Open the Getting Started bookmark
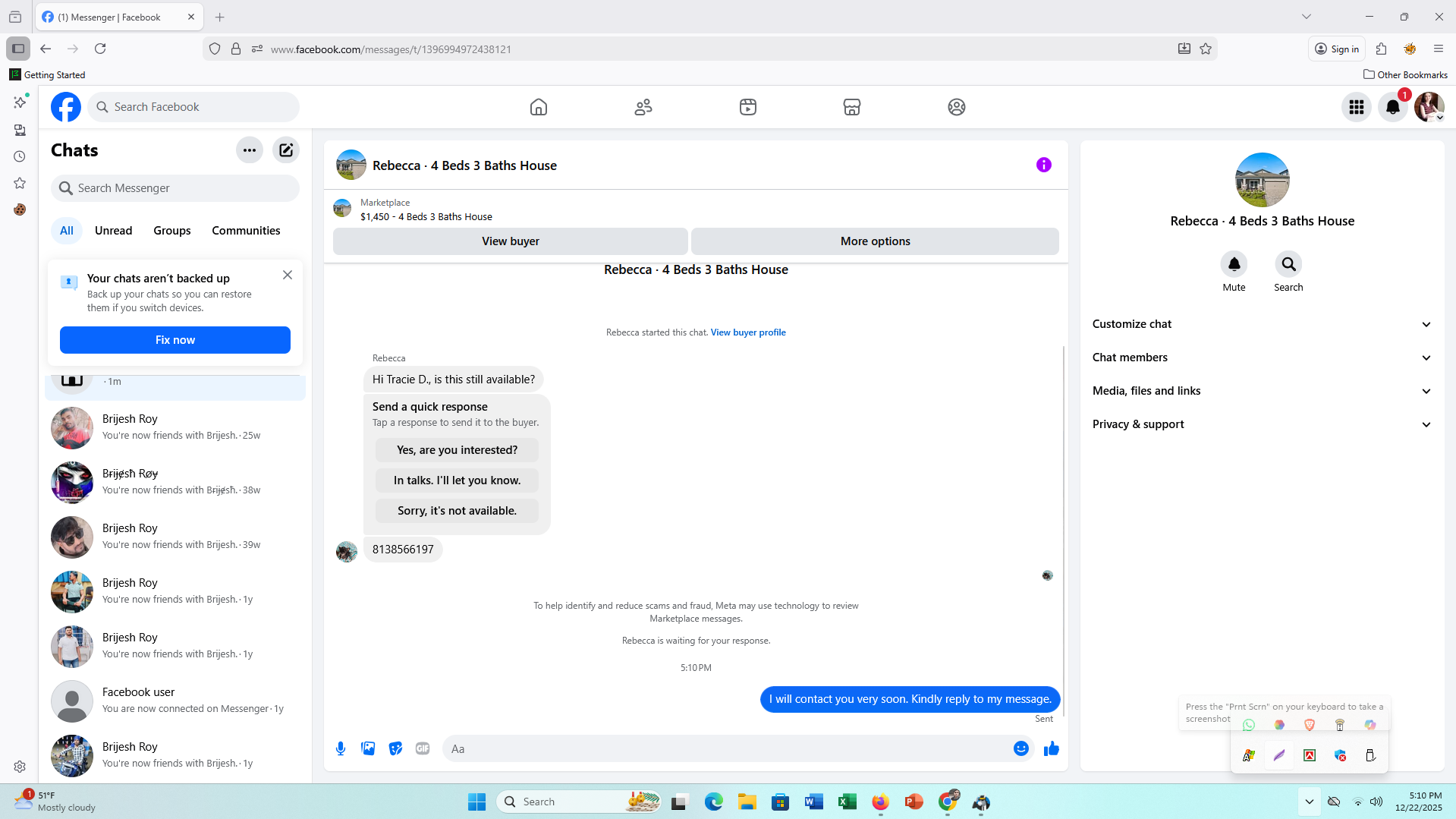Viewport: 1456px width, 819px height. 47,74
